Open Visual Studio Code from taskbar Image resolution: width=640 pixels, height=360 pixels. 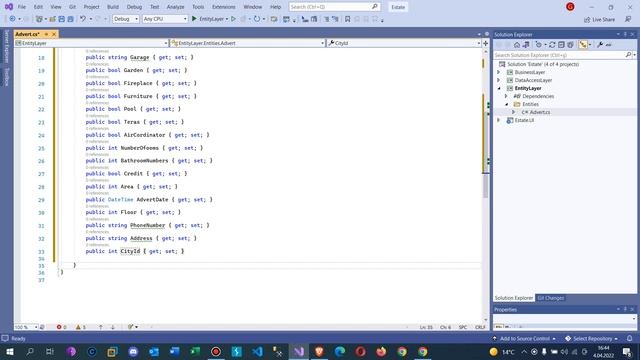pos(257,351)
